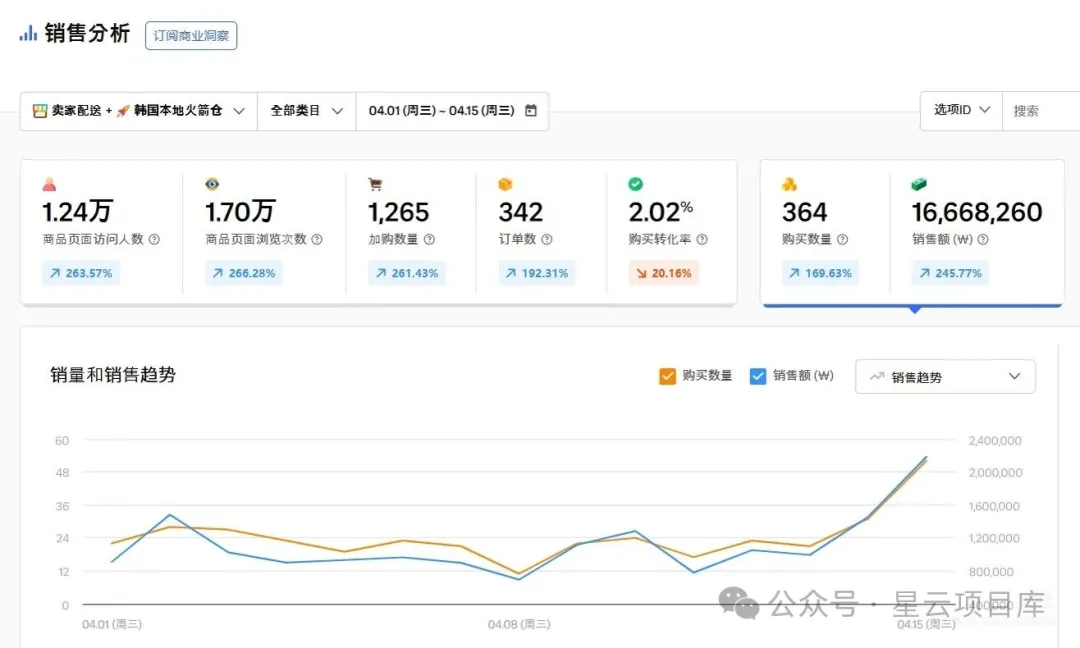Click the calendar icon in date range
The height and width of the screenshot is (648, 1080).
(531, 111)
